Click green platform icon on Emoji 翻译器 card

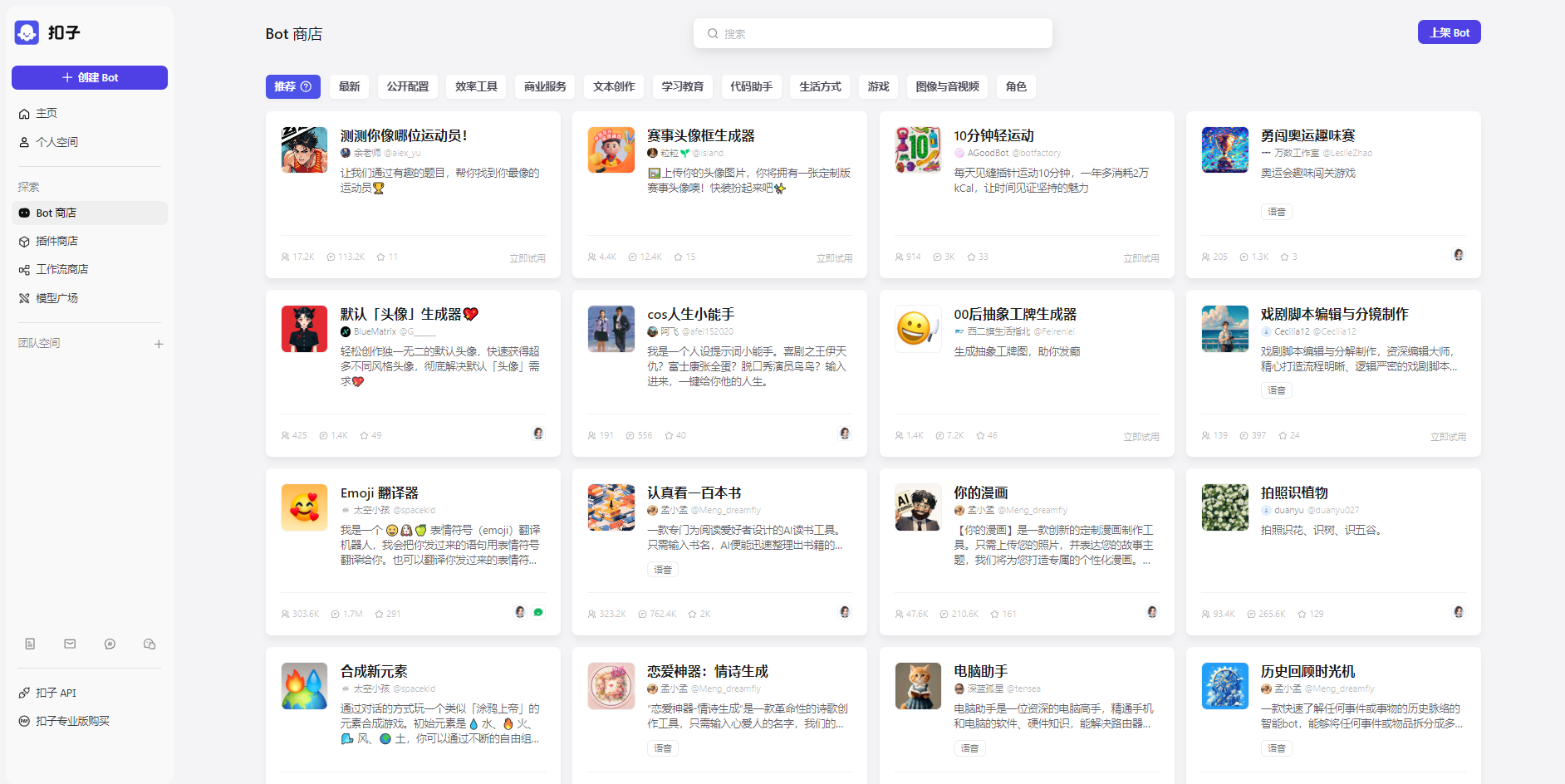pos(538,612)
